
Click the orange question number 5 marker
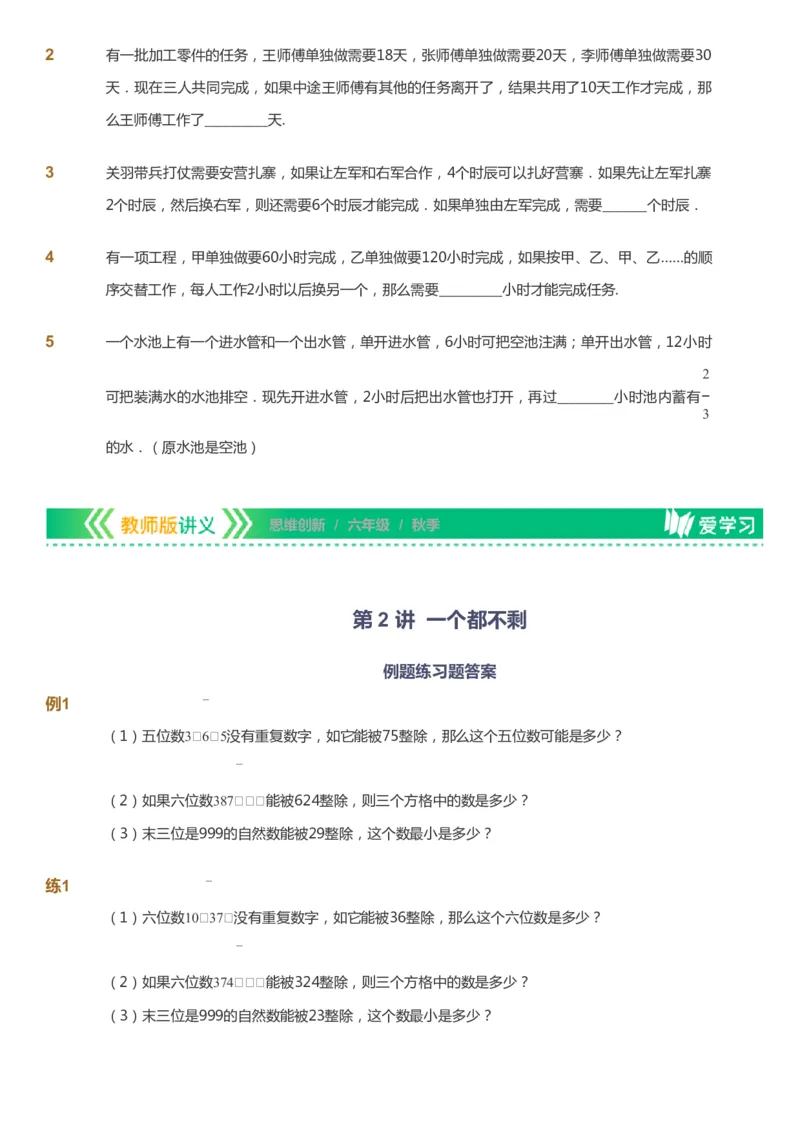50,342
